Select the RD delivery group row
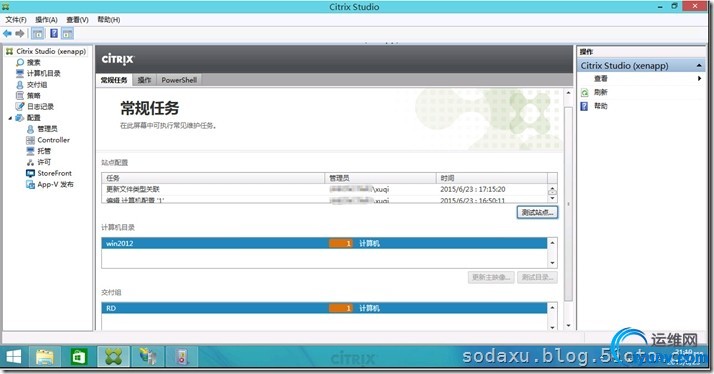The width and height of the screenshot is (714, 374). click(324, 308)
